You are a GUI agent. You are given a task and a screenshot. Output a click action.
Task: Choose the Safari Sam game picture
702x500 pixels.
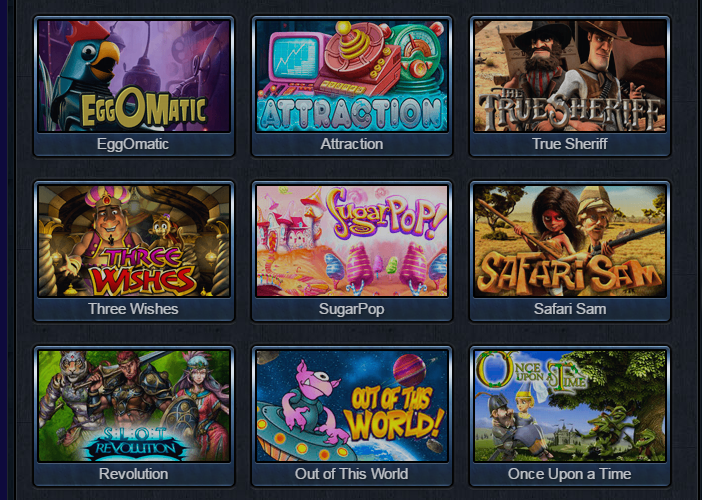(x=569, y=241)
